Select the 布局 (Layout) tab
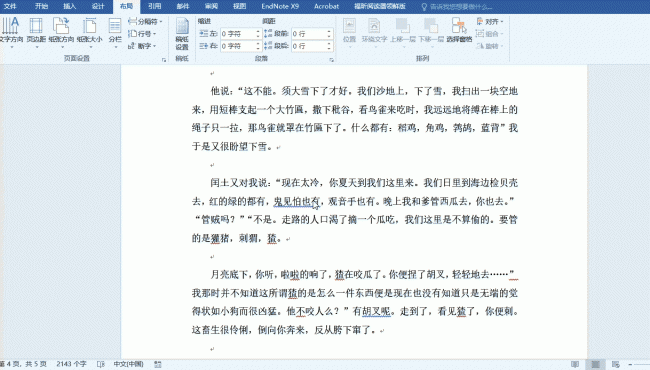This screenshot has width=650, height=370. 126,6
